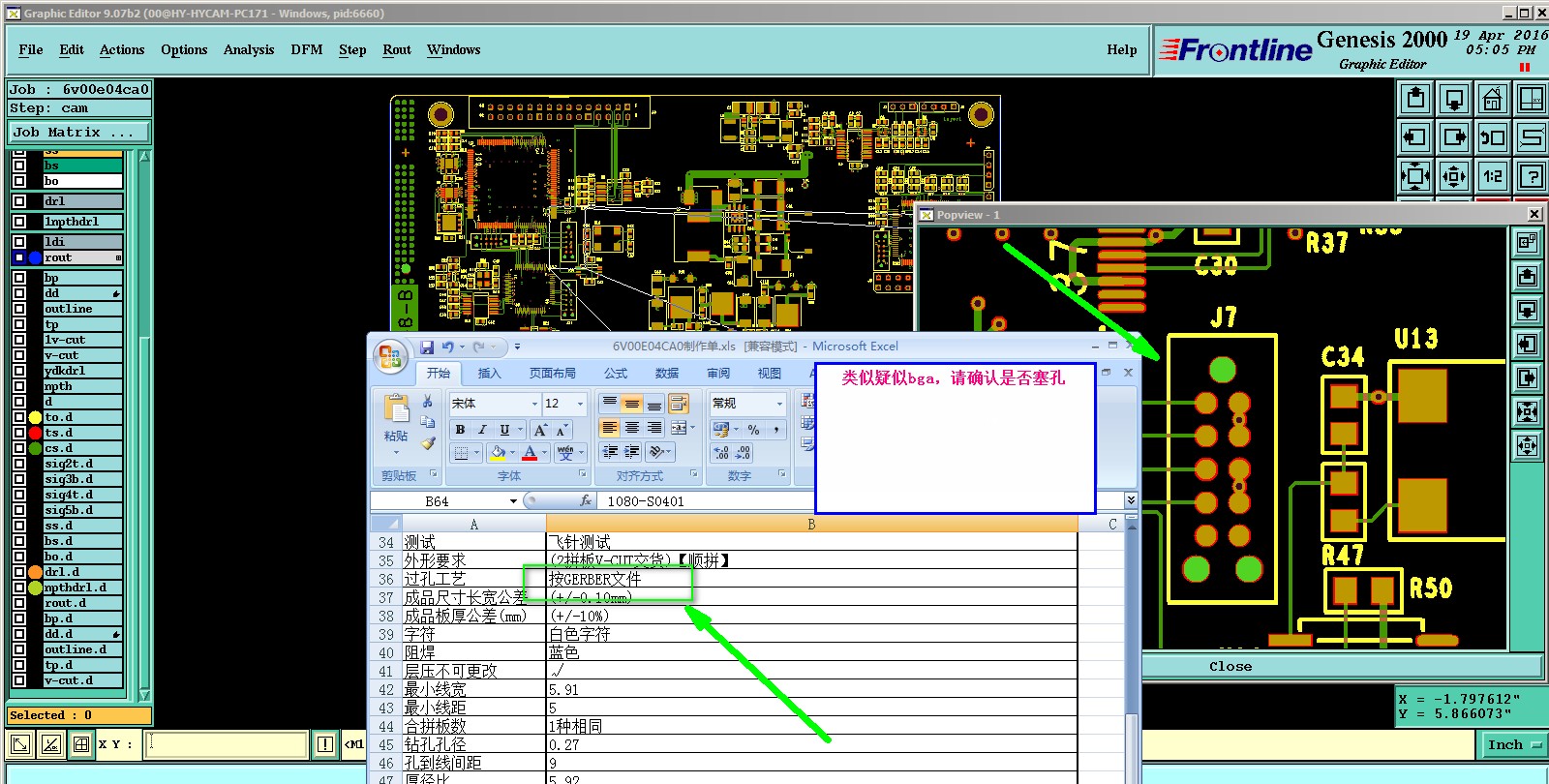Click the Popview pan right icon
The width and height of the screenshot is (1549, 784).
pyautogui.click(x=1527, y=378)
